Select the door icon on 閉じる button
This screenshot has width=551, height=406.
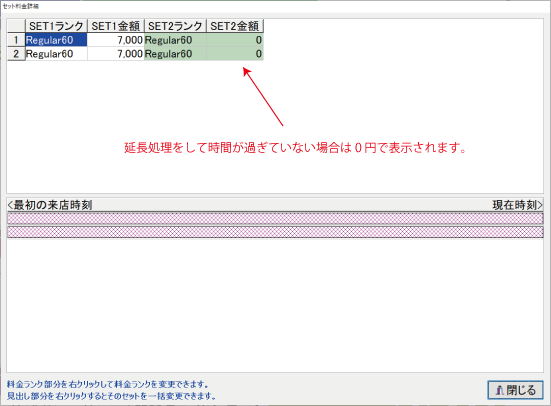click(x=500, y=390)
